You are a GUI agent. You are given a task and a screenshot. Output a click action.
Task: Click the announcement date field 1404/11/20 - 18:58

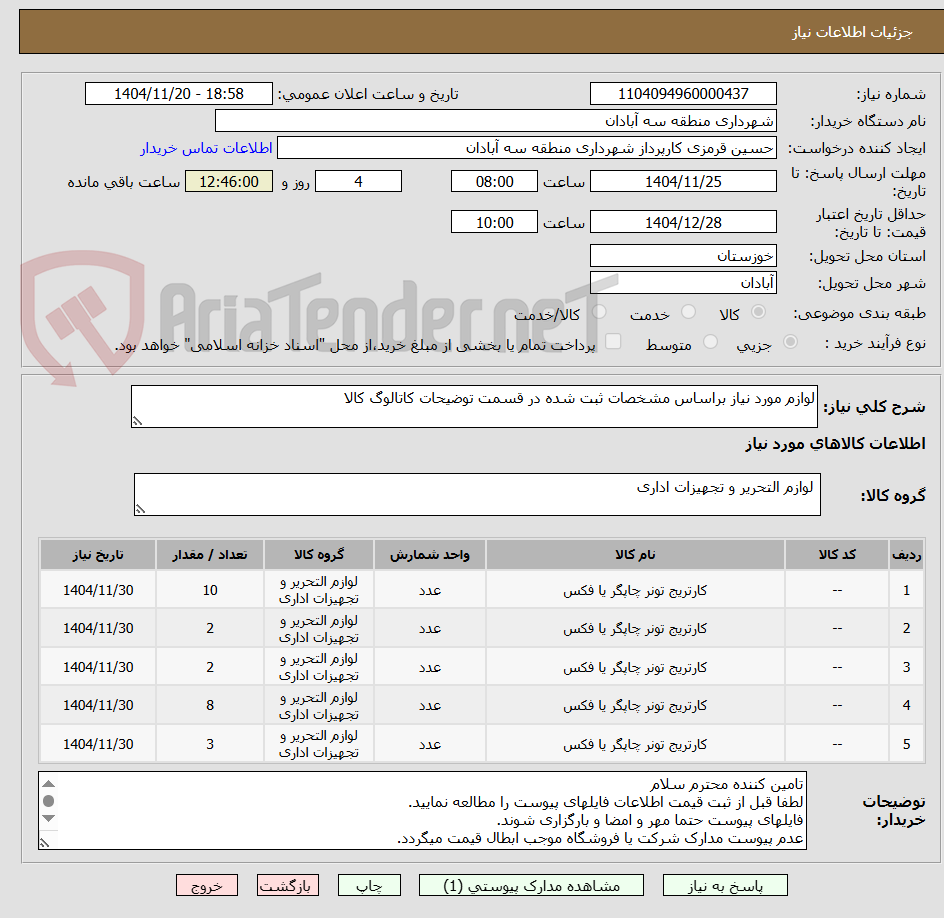point(179,94)
